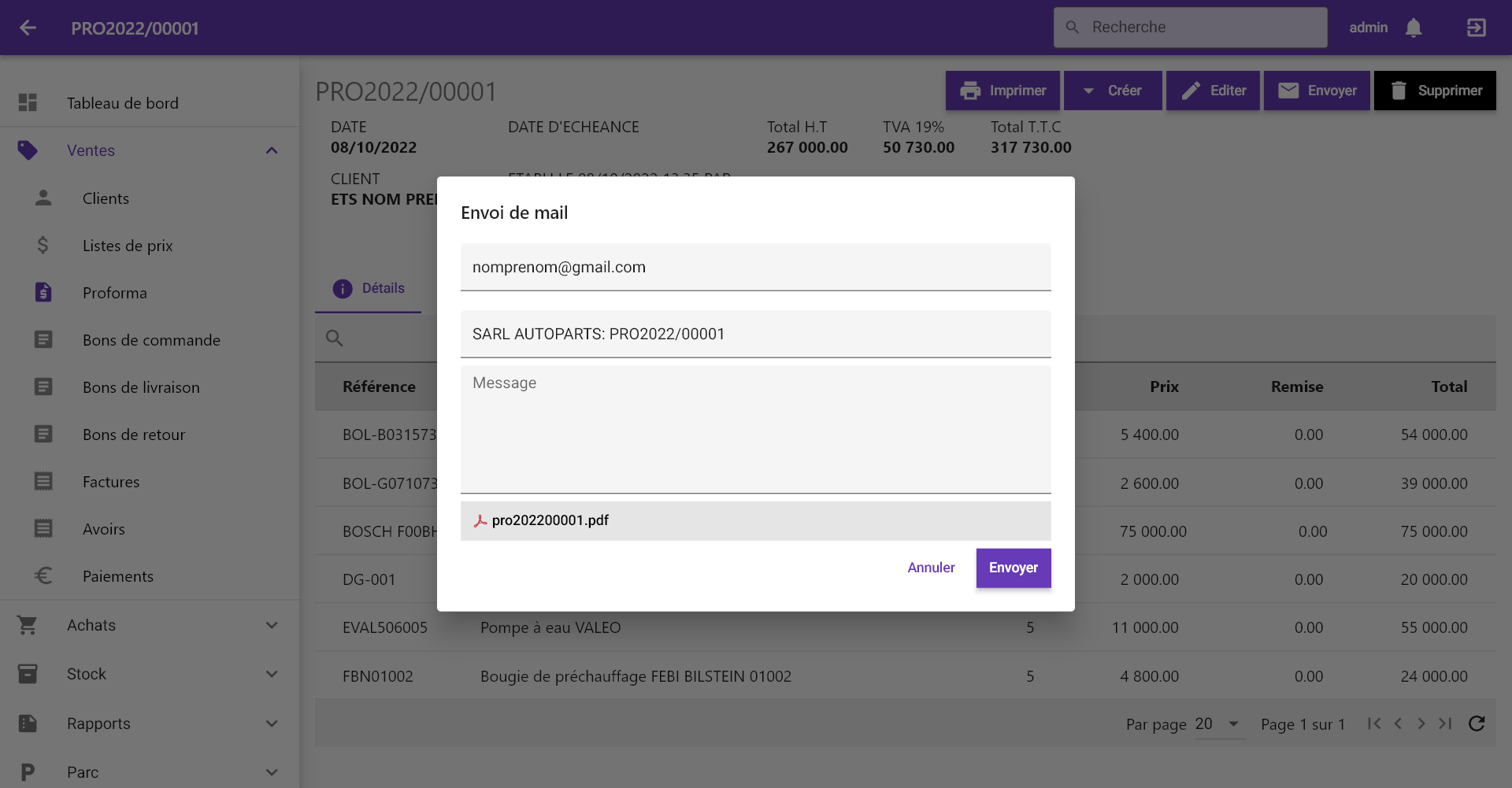
Task: Select row FBN01002 reference cell
Action: [378, 676]
